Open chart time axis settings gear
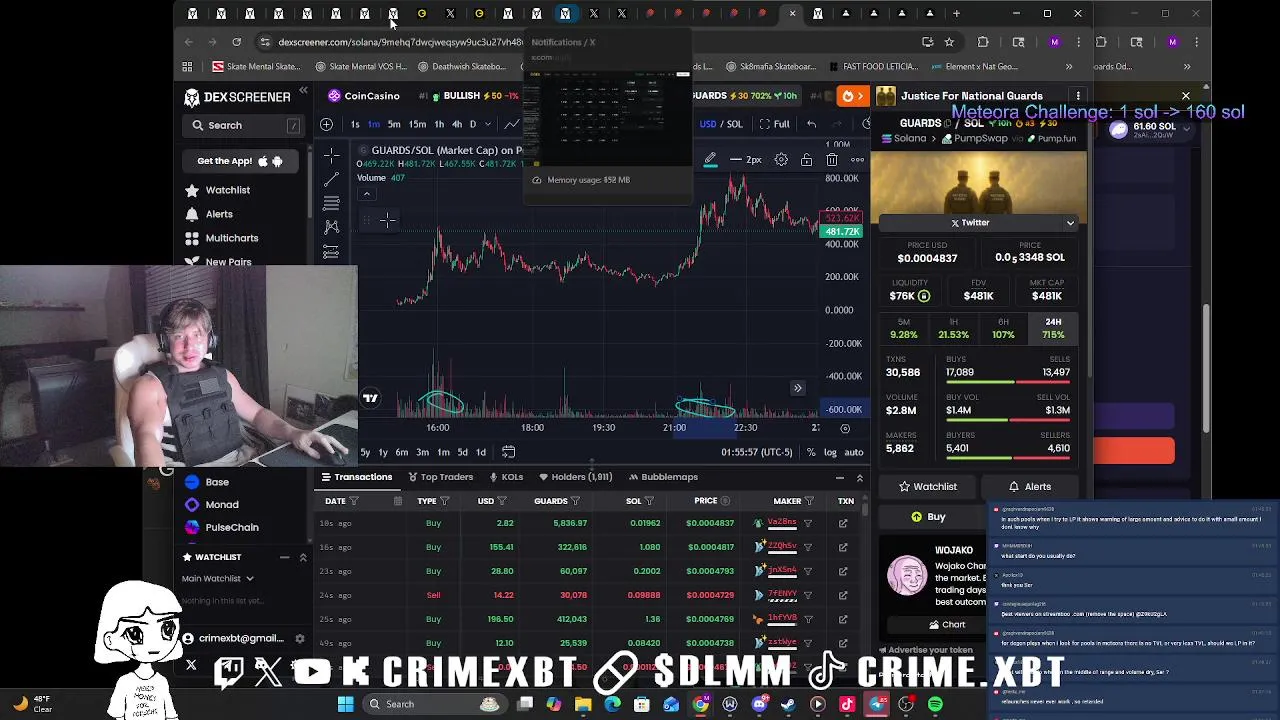1280x720 pixels. pos(845,428)
